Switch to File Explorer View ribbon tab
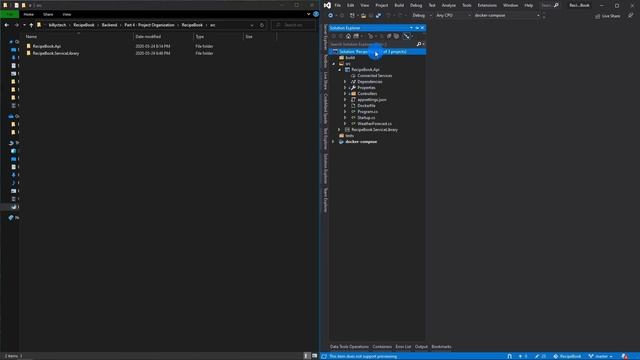This screenshot has width=640, height=360. pyautogui.click(x=67, y=14)
